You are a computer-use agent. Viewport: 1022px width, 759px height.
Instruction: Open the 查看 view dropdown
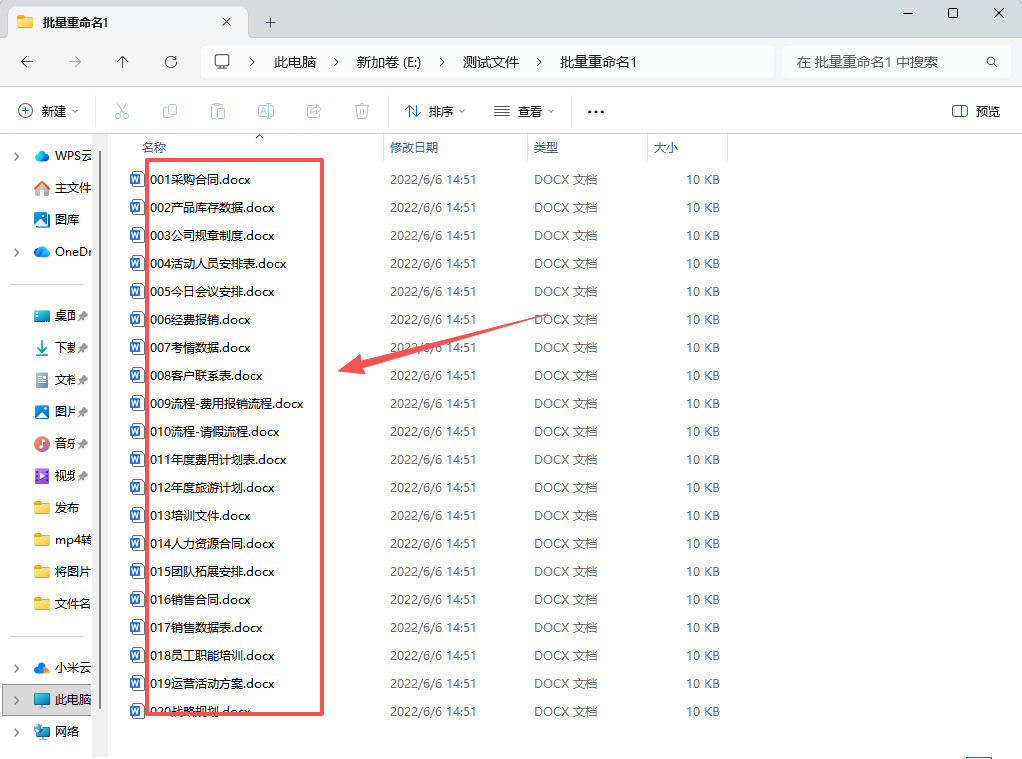tap(524, 112)
